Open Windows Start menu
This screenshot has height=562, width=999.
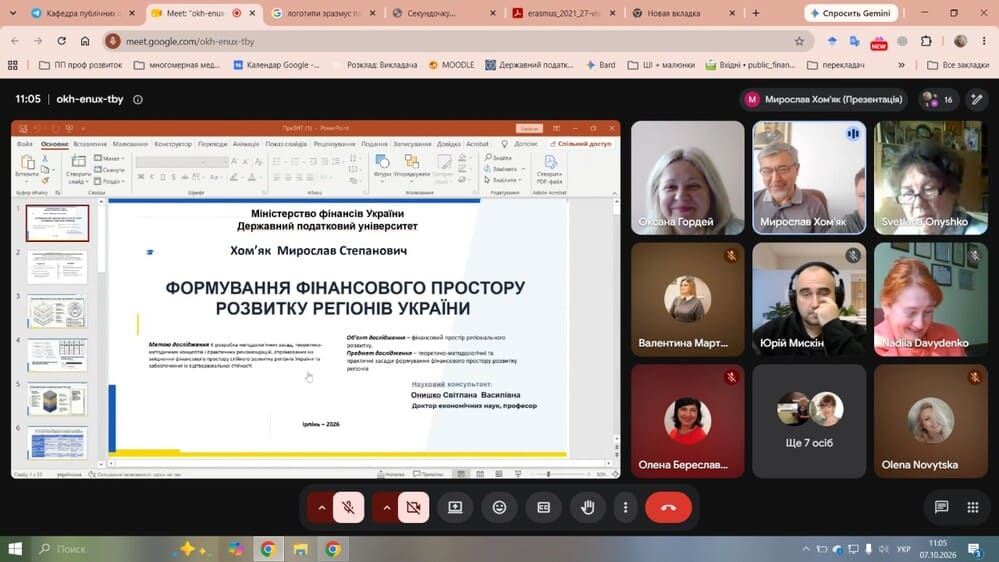(x=15, y=549)
